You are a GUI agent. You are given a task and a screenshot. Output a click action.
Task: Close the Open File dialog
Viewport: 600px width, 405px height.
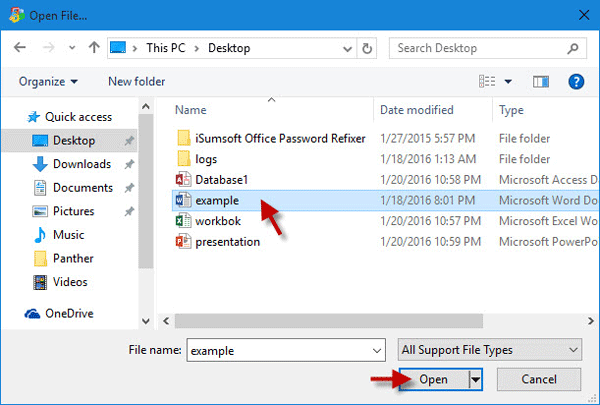coord(584,15)
